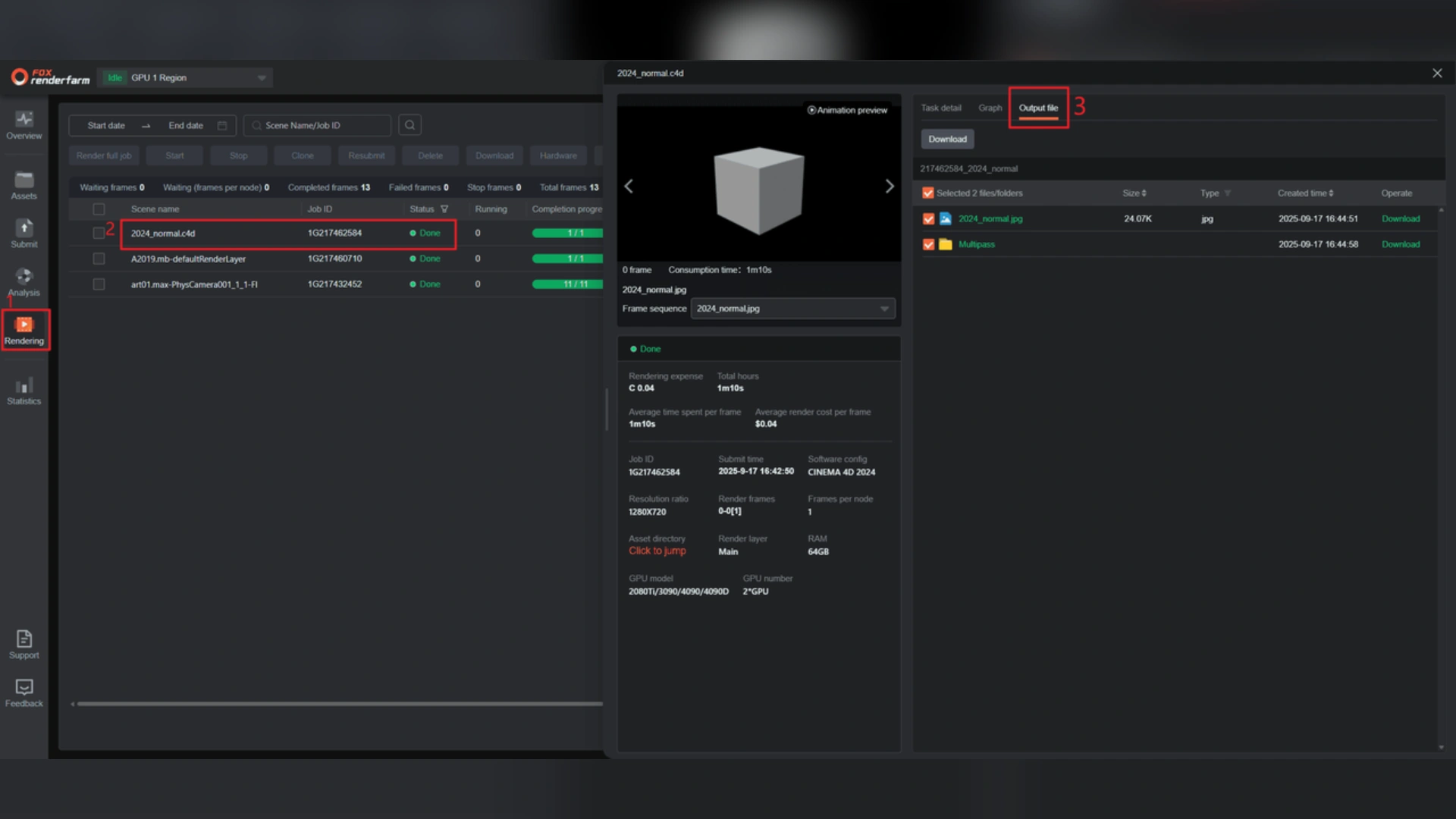Screen dimensions: 1456x819
Task: Play the Animation preview
Action: click(x=847, y=110)
